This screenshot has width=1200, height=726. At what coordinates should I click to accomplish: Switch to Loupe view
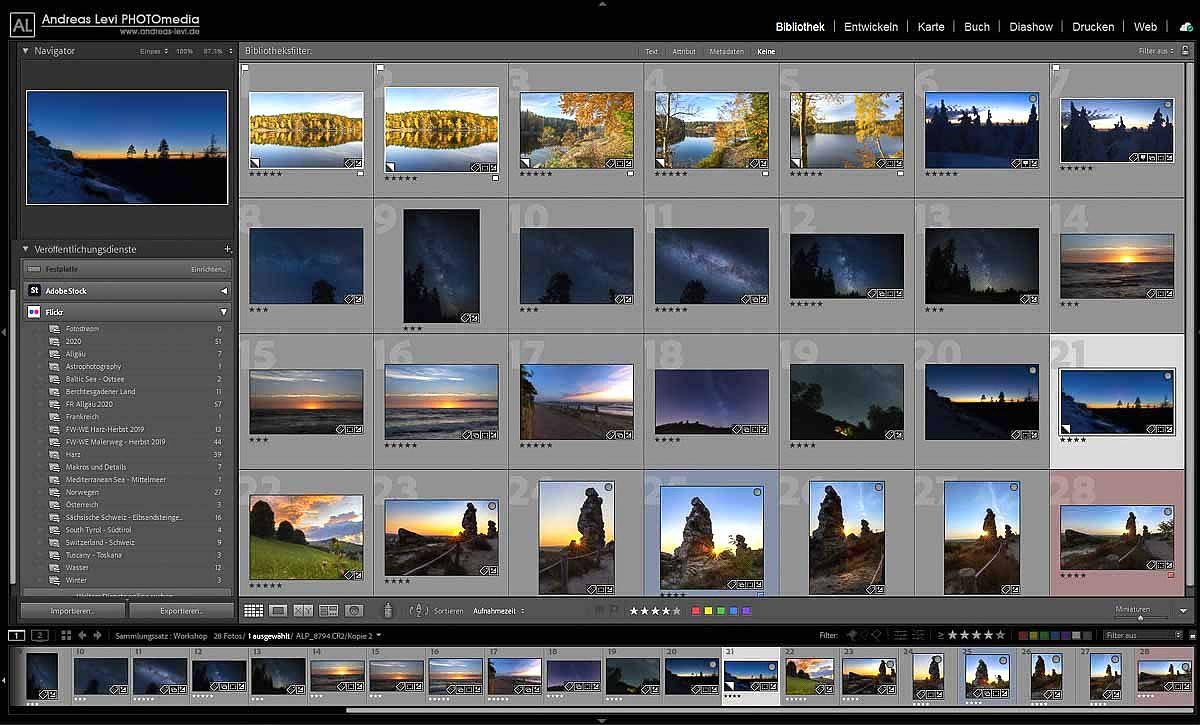278,610
